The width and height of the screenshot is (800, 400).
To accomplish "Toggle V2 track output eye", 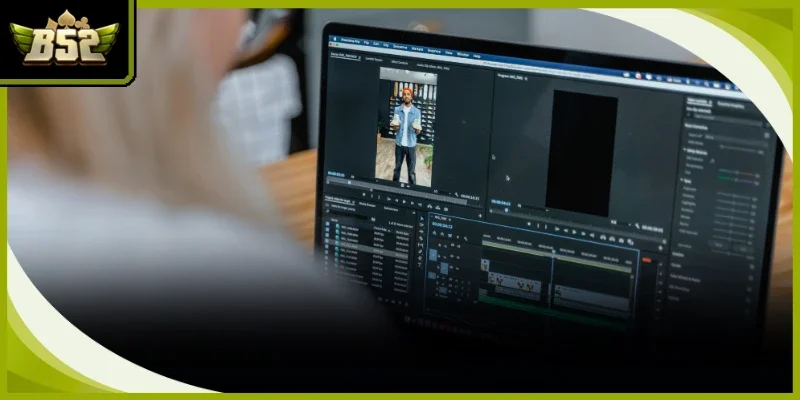I will point(458,257).
